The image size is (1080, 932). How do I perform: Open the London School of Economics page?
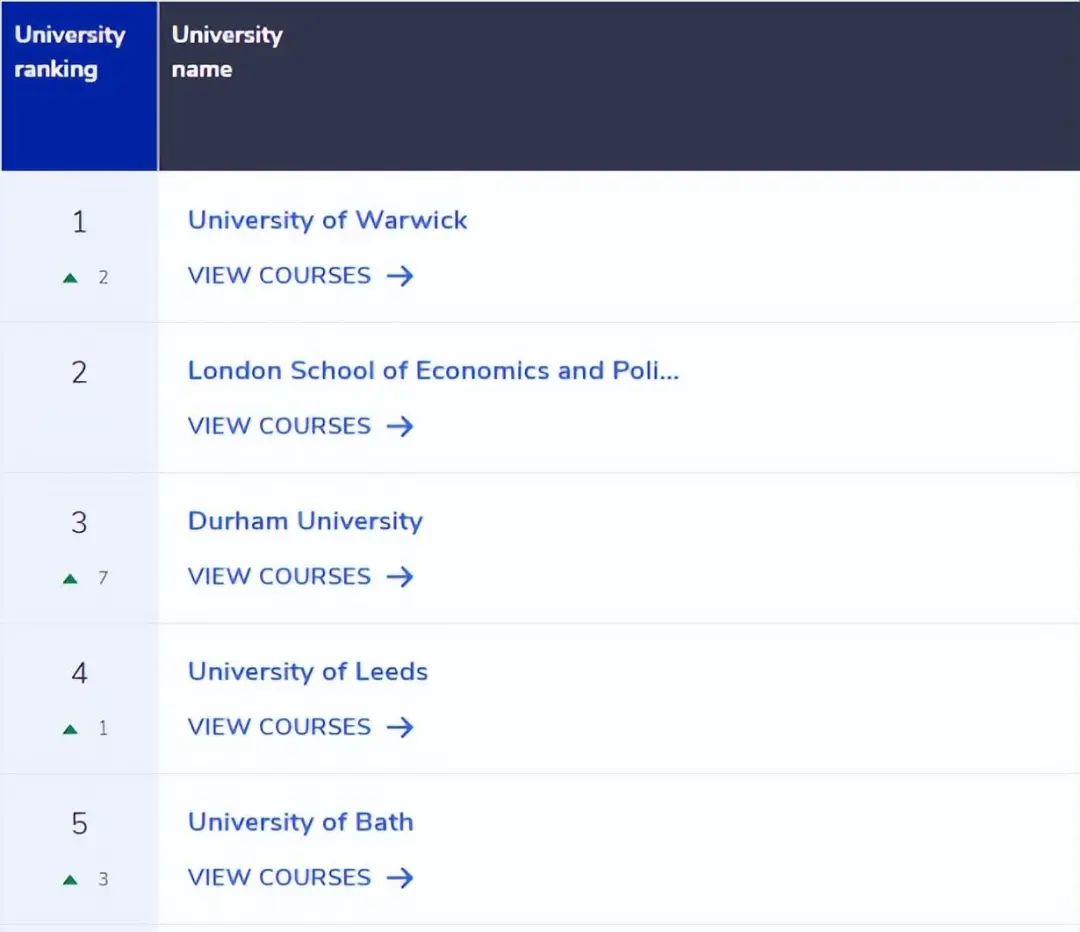pyautogui.click(x=433, y=370)
